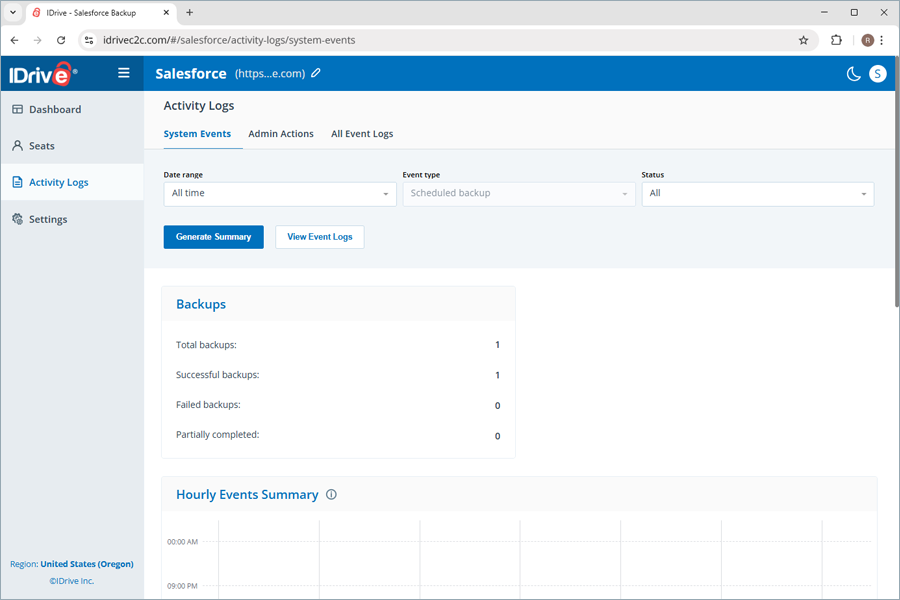Go to Seats in sidebar
The width and height of the screenshot is (900, 600).
tap(42, 146)
